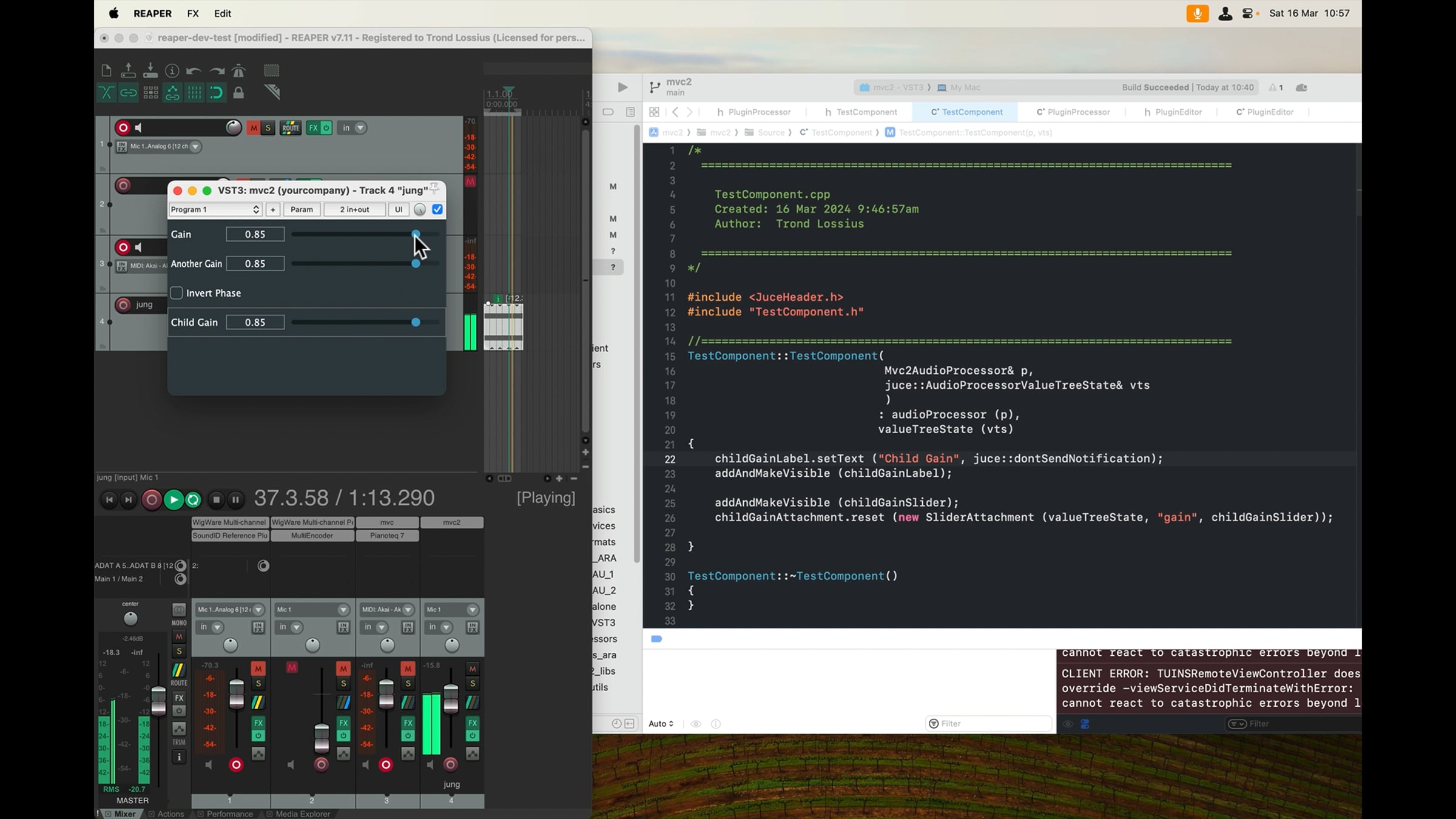Viewport: 1456px width, 819px height.
Task: Switch to PluginProcessor header tab
Action: [x=753, y=112]
